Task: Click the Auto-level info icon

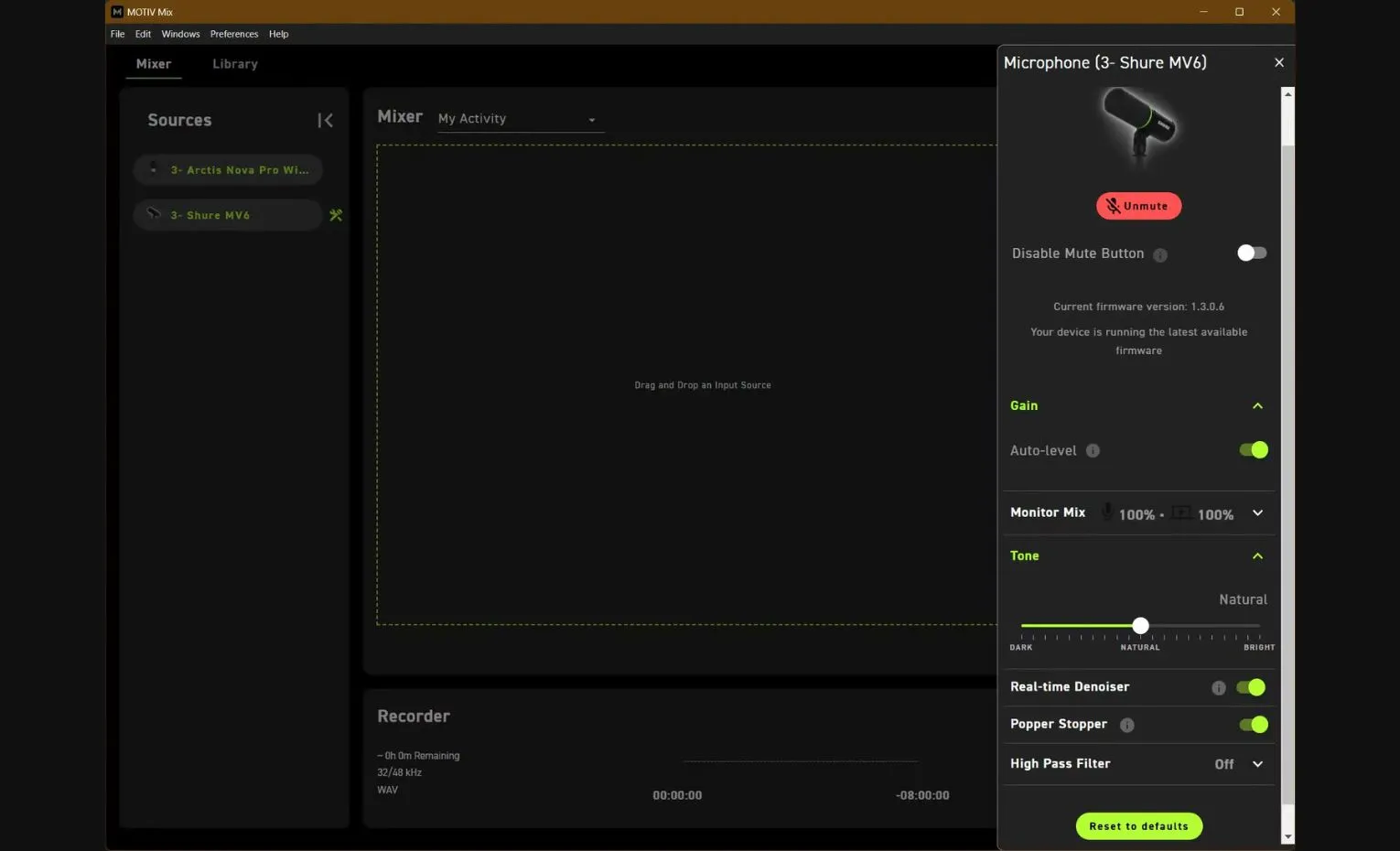Action: pos(1093,450)
